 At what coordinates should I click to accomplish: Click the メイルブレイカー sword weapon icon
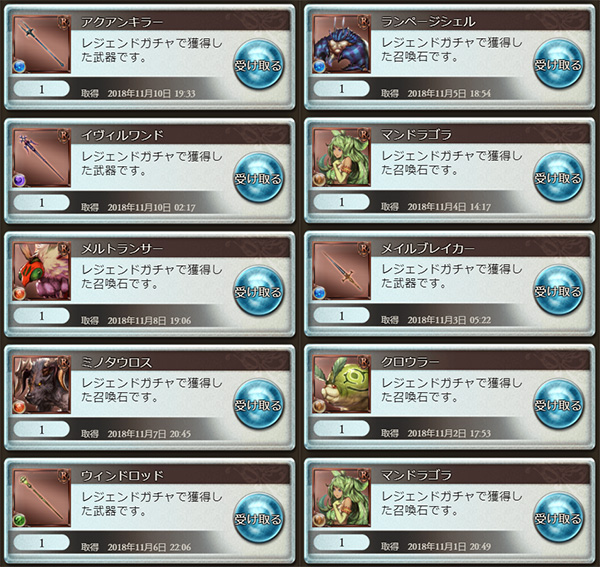(342, 270)
